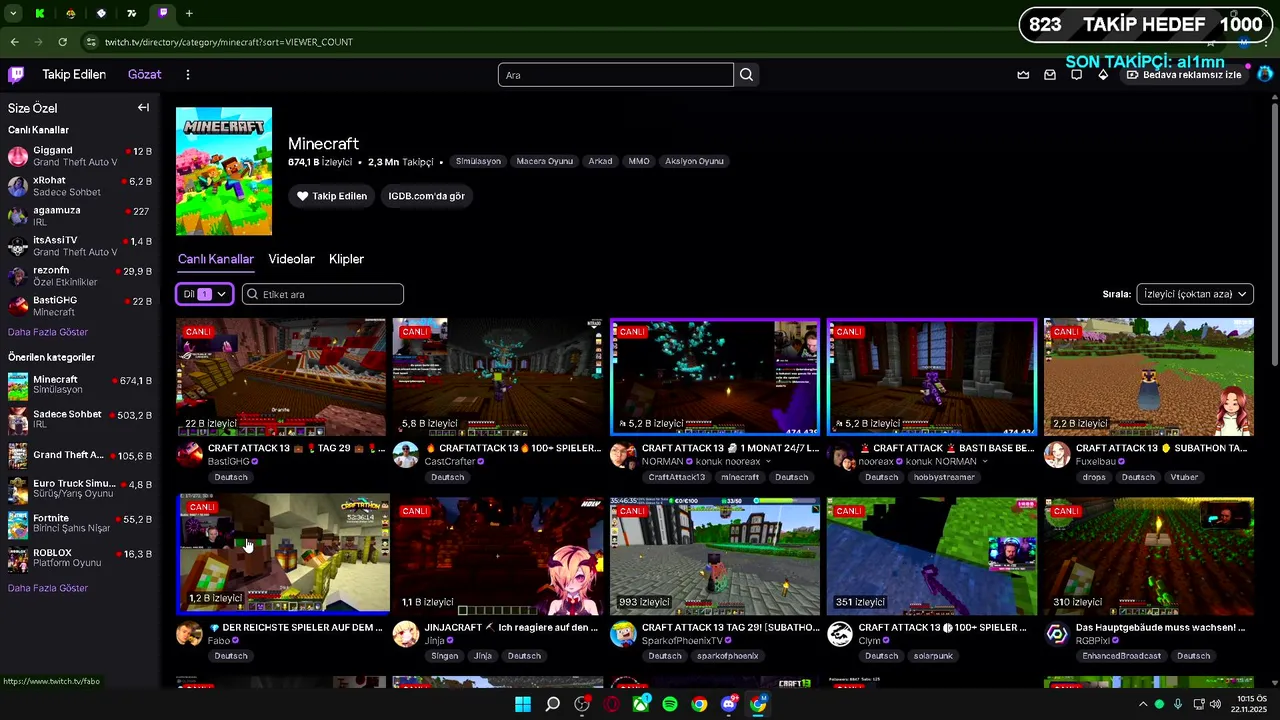Show hidden system tray icons
This screenshot has width=1280, height=720.
pos(1143,704)
